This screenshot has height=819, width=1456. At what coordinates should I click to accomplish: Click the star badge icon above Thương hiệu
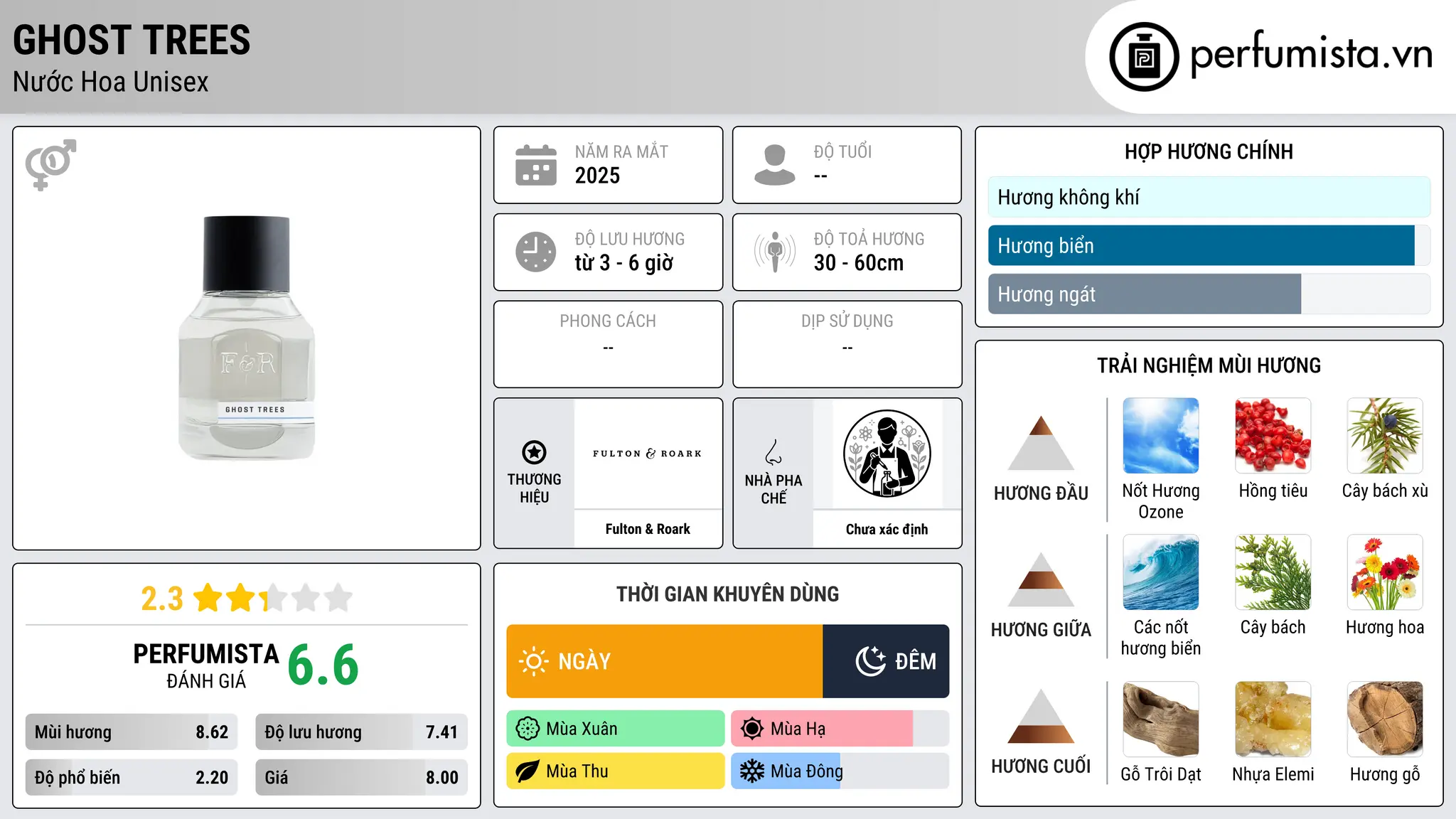click(534, 452)
